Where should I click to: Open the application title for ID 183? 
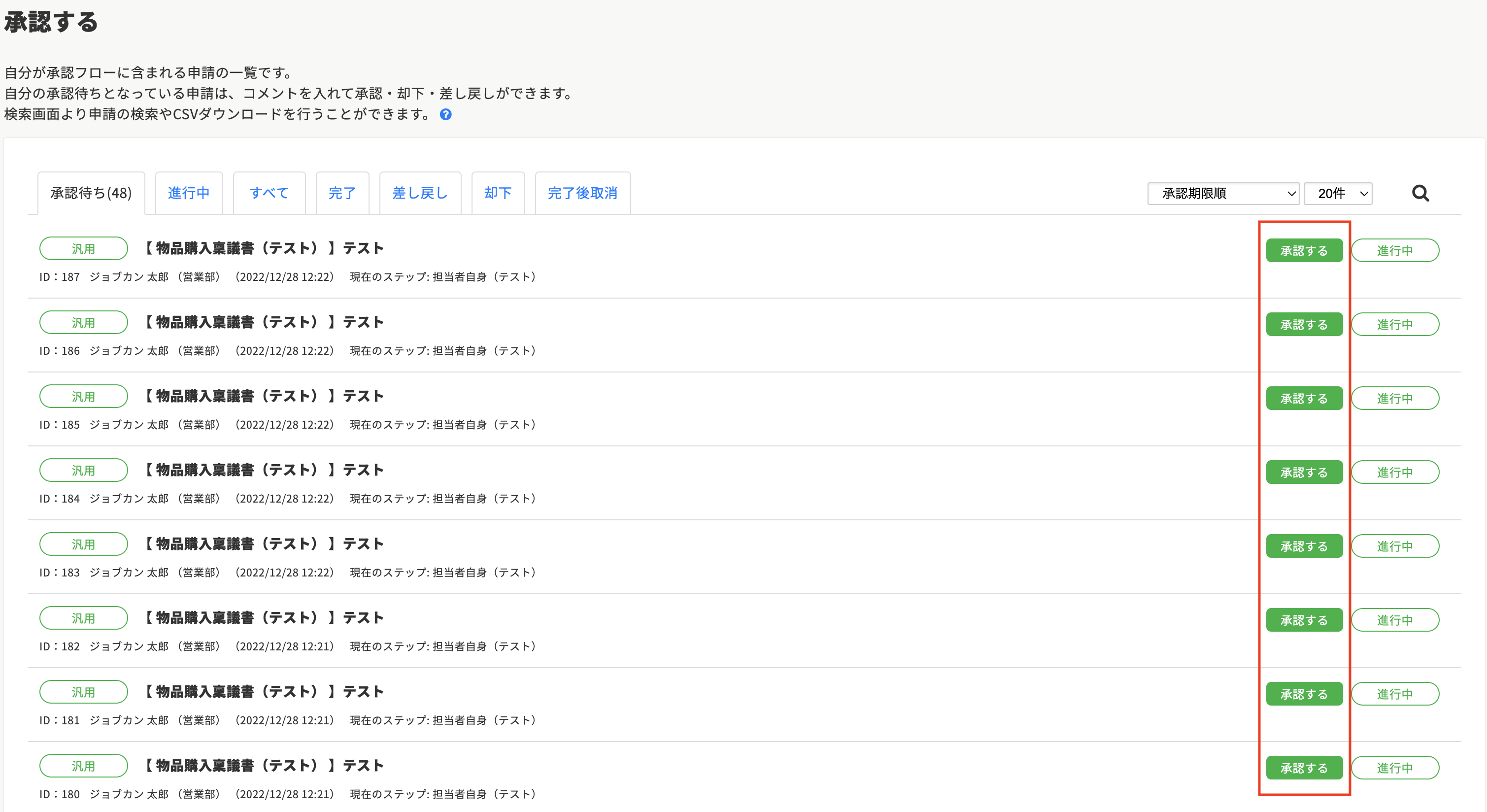tap(264, 543)
